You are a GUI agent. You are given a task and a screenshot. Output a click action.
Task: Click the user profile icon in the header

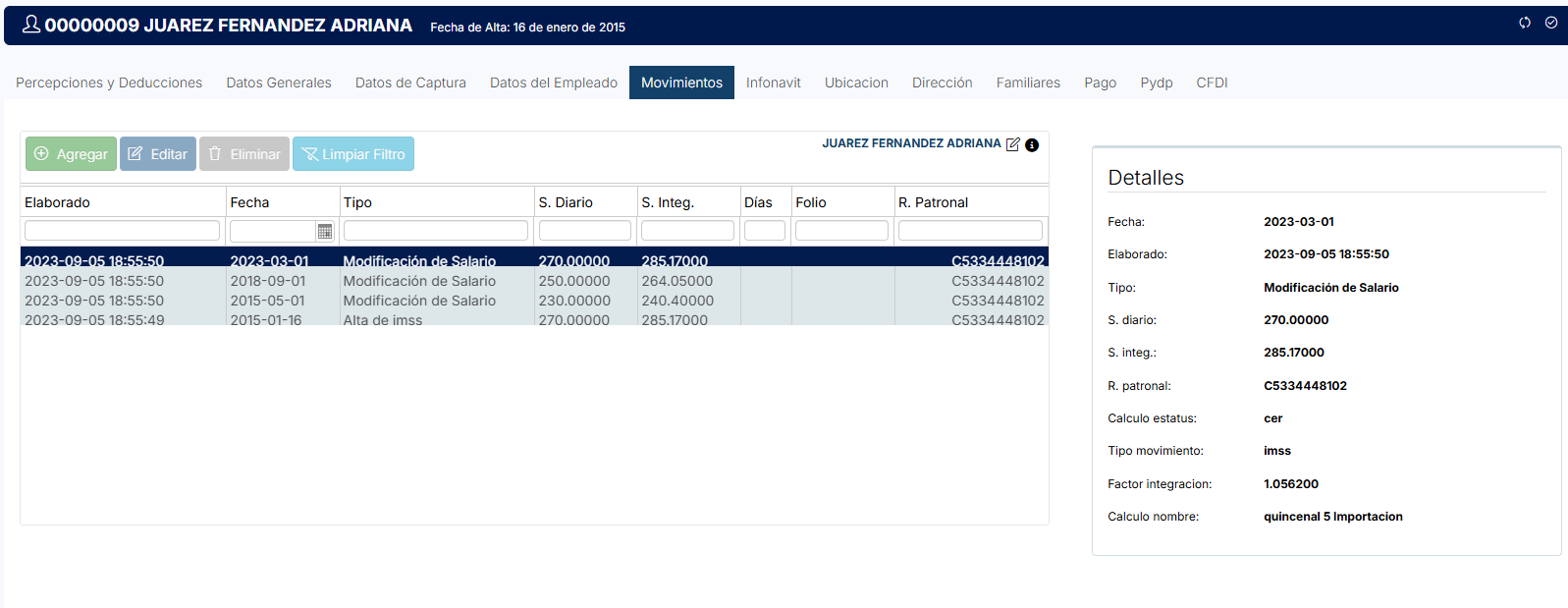pyautogui.click(x=31, y=25)
